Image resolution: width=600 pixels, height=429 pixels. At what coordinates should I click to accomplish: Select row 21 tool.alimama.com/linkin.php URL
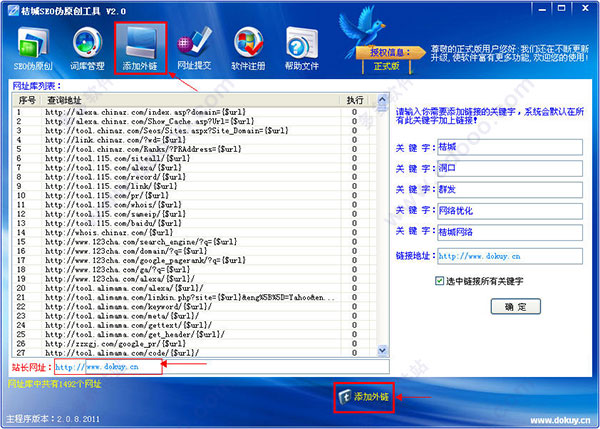191,297
